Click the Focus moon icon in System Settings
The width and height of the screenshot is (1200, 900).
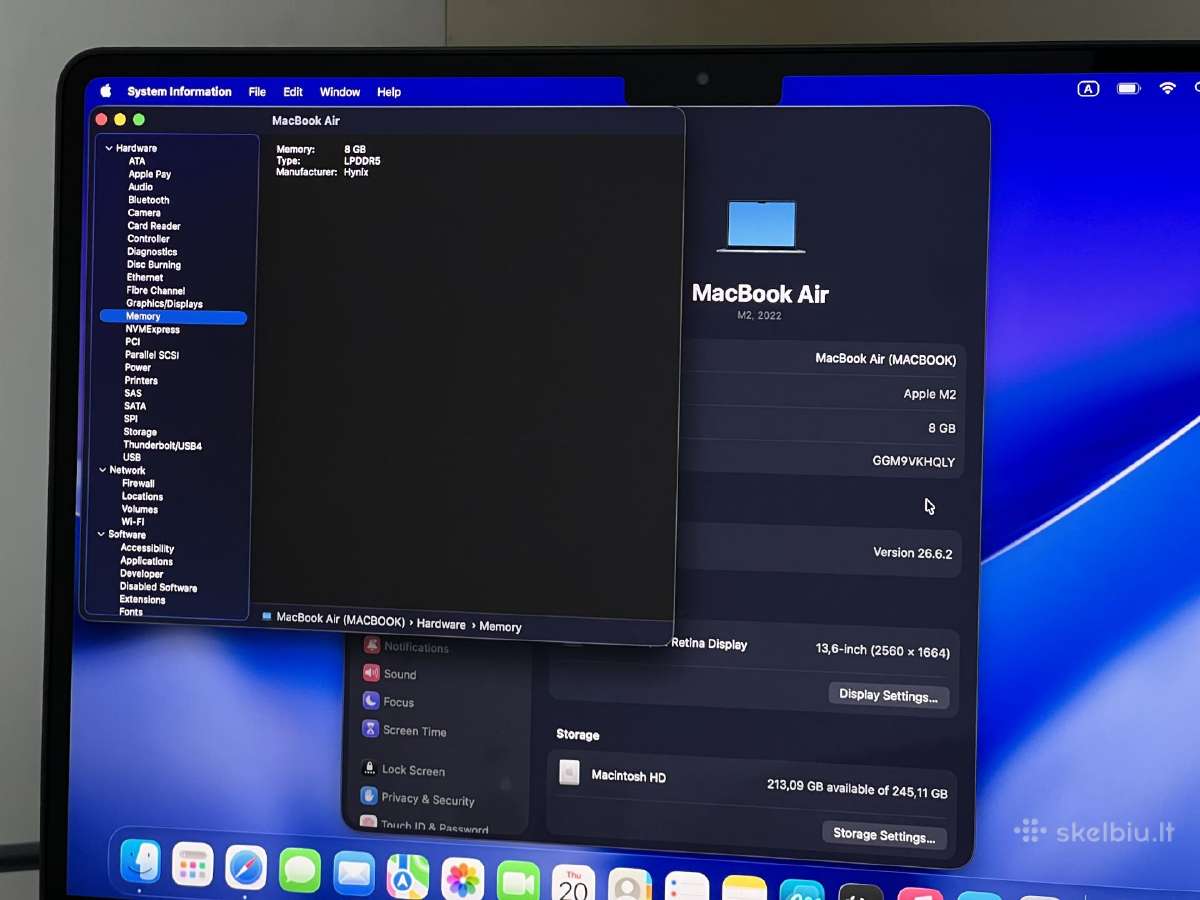[x=371, y=701]
